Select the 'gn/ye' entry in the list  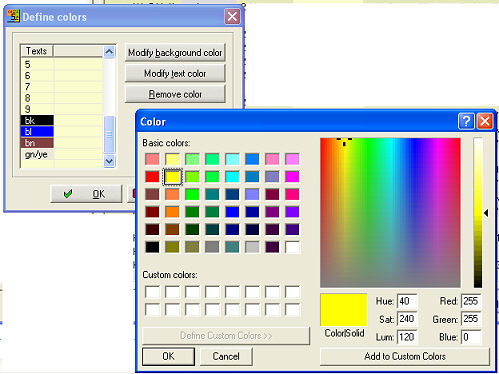tap(37, 154)
